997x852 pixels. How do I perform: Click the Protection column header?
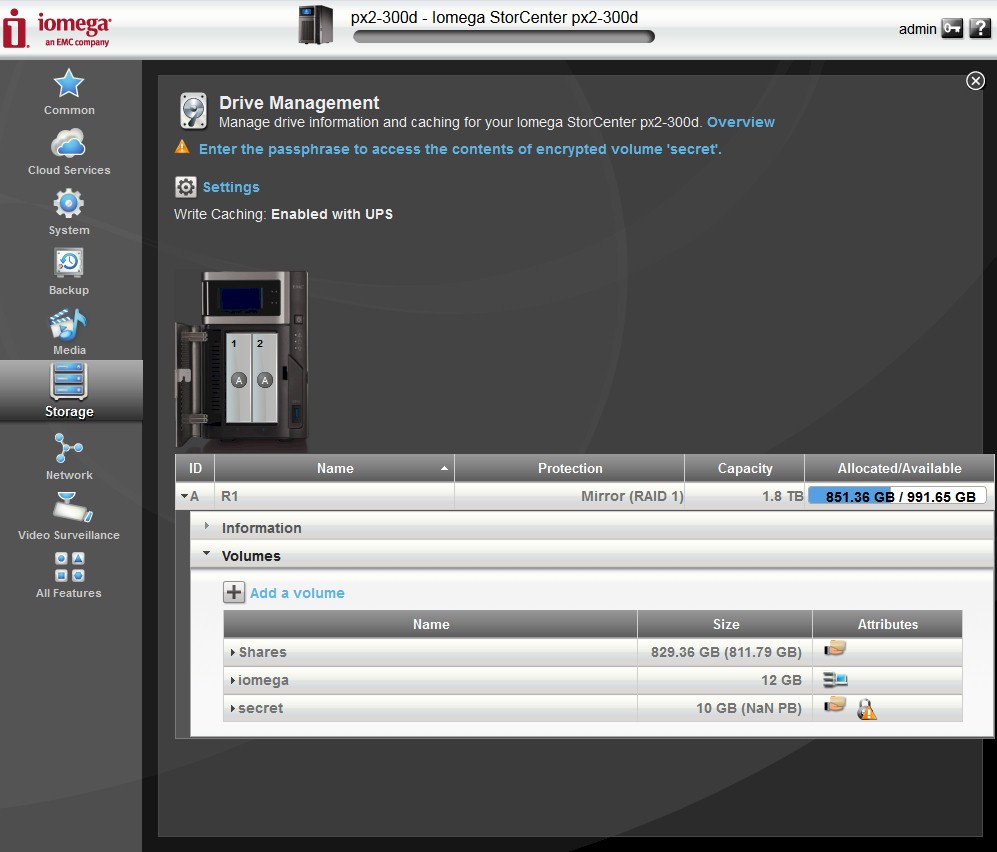[x=570, y=468]
